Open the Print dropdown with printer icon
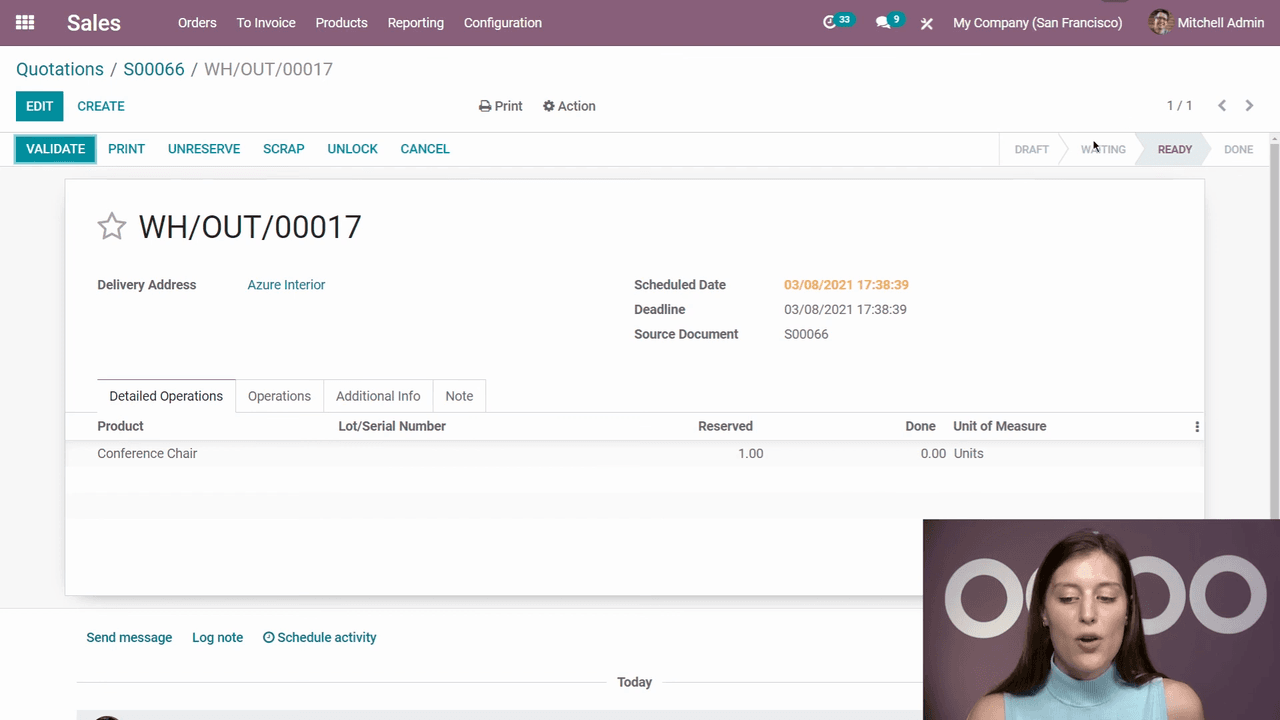Image resolution: width=1280 pixels, height=720 pixels. point(500,106)
